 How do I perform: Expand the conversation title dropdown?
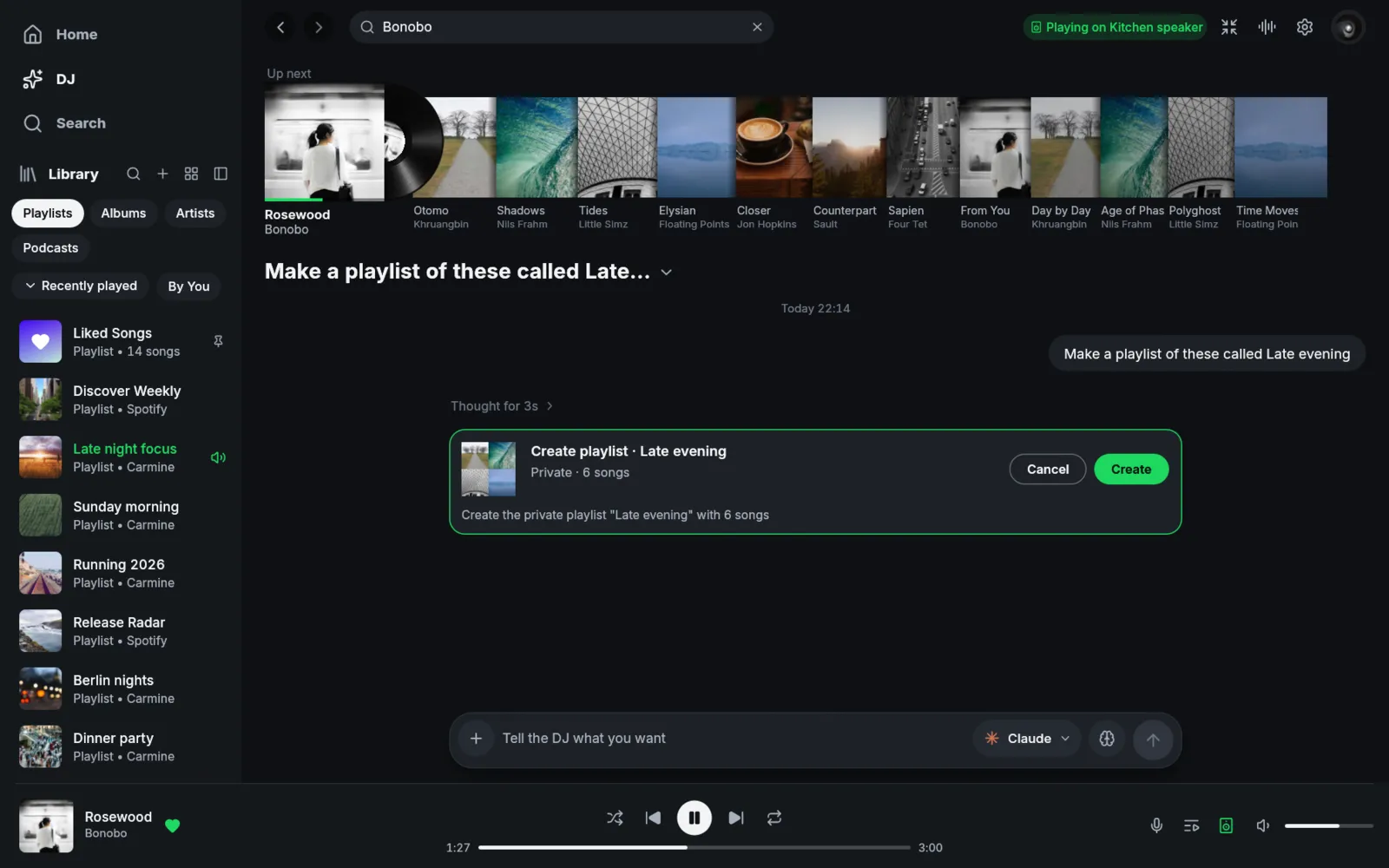666,273
